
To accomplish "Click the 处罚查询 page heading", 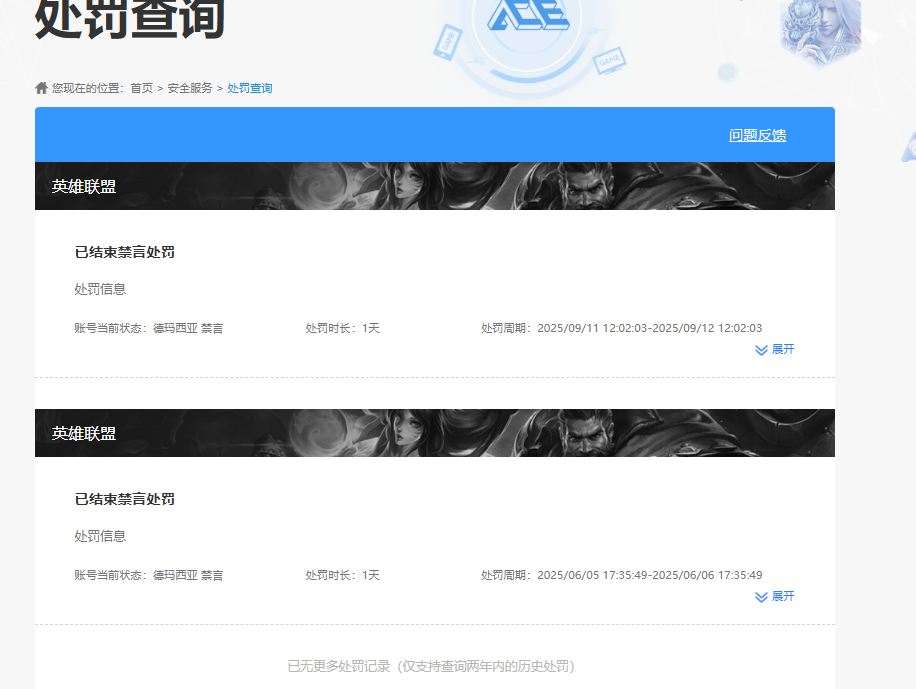I will point(130,19).
